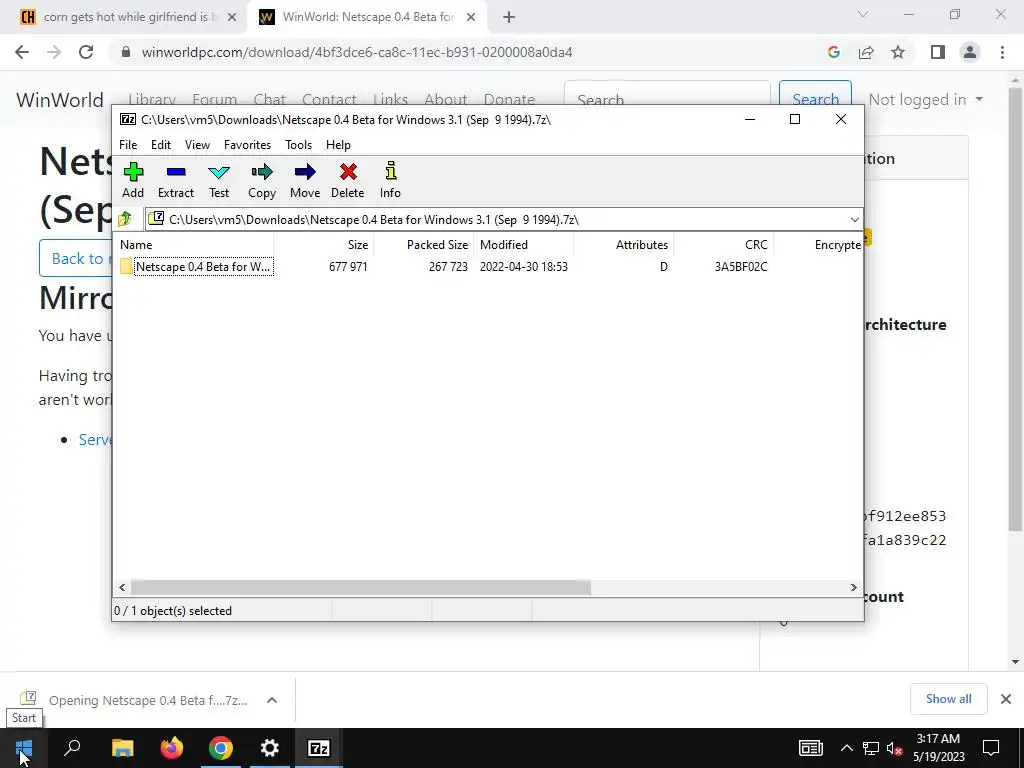Open Chrome's three-dot menu
This screenshot has height=768, width=1024.
[x=1002, y=52]
